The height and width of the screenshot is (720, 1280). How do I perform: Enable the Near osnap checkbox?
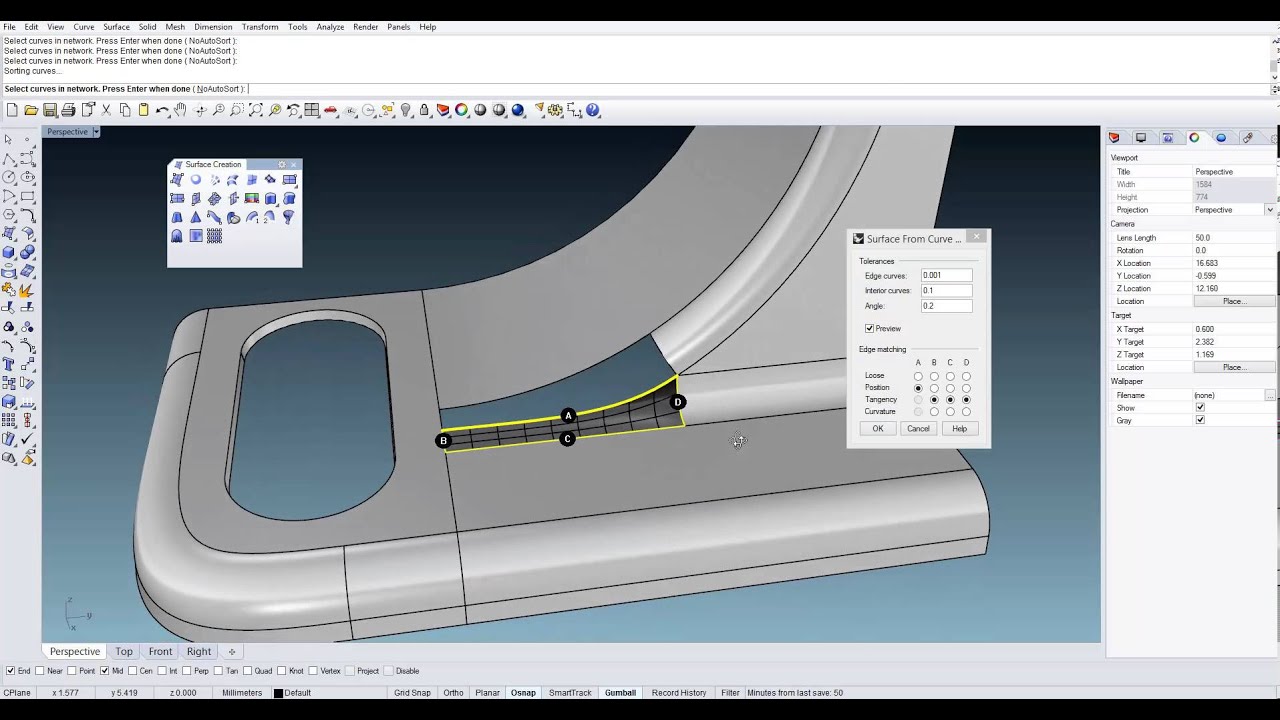(40, 671)
